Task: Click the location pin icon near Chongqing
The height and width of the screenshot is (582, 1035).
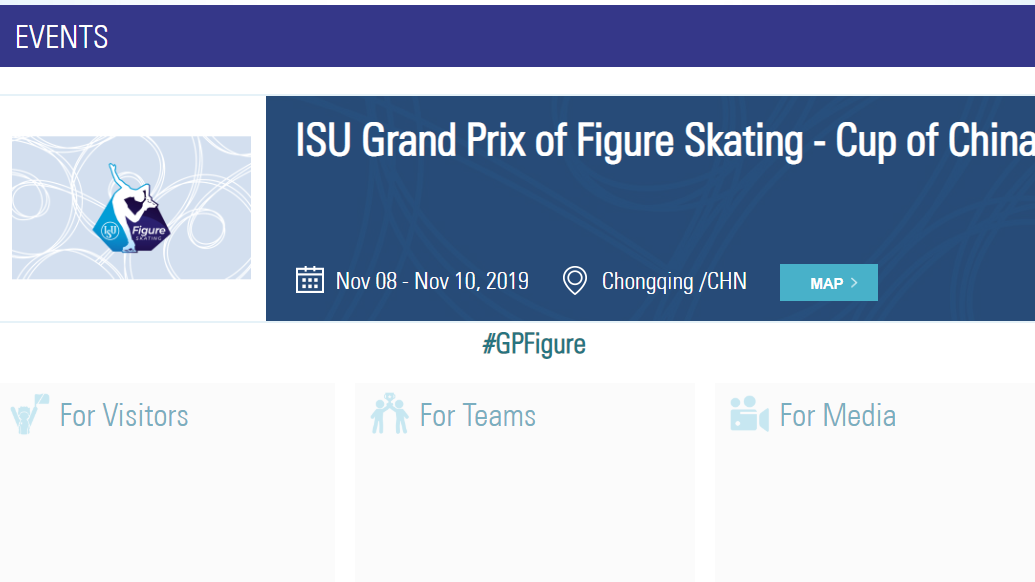Action: point(574,280)
